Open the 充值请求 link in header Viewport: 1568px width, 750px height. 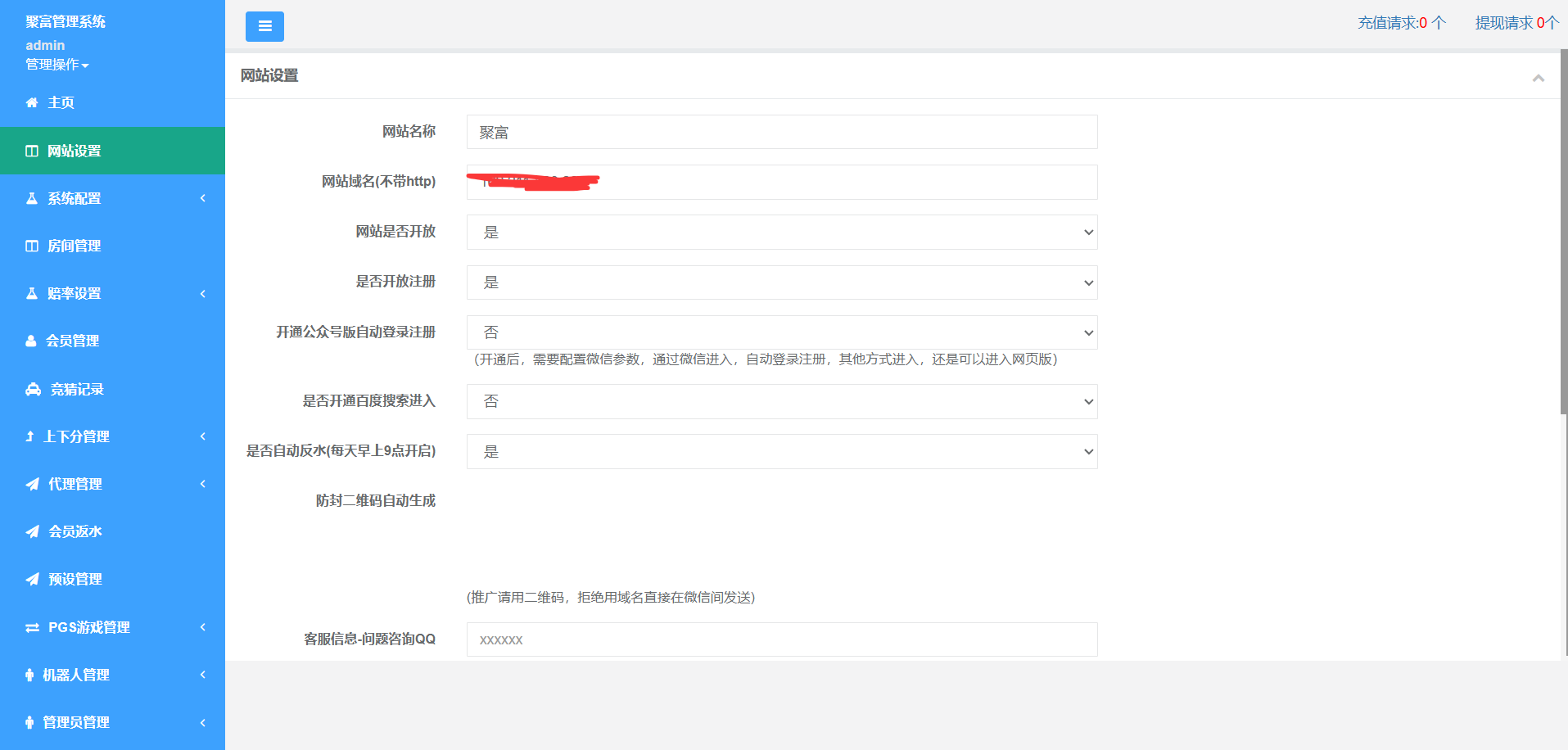click(x=1401, y=23)
